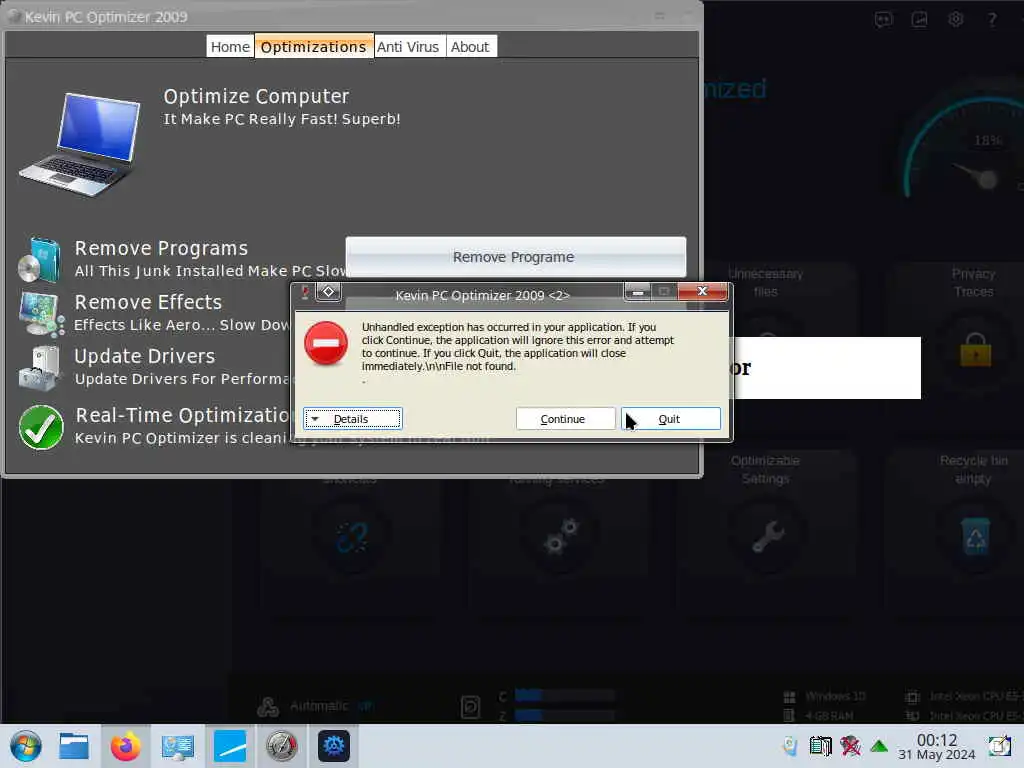Click the running services gears icon
Screen dimensions: 1024x768
560,537
